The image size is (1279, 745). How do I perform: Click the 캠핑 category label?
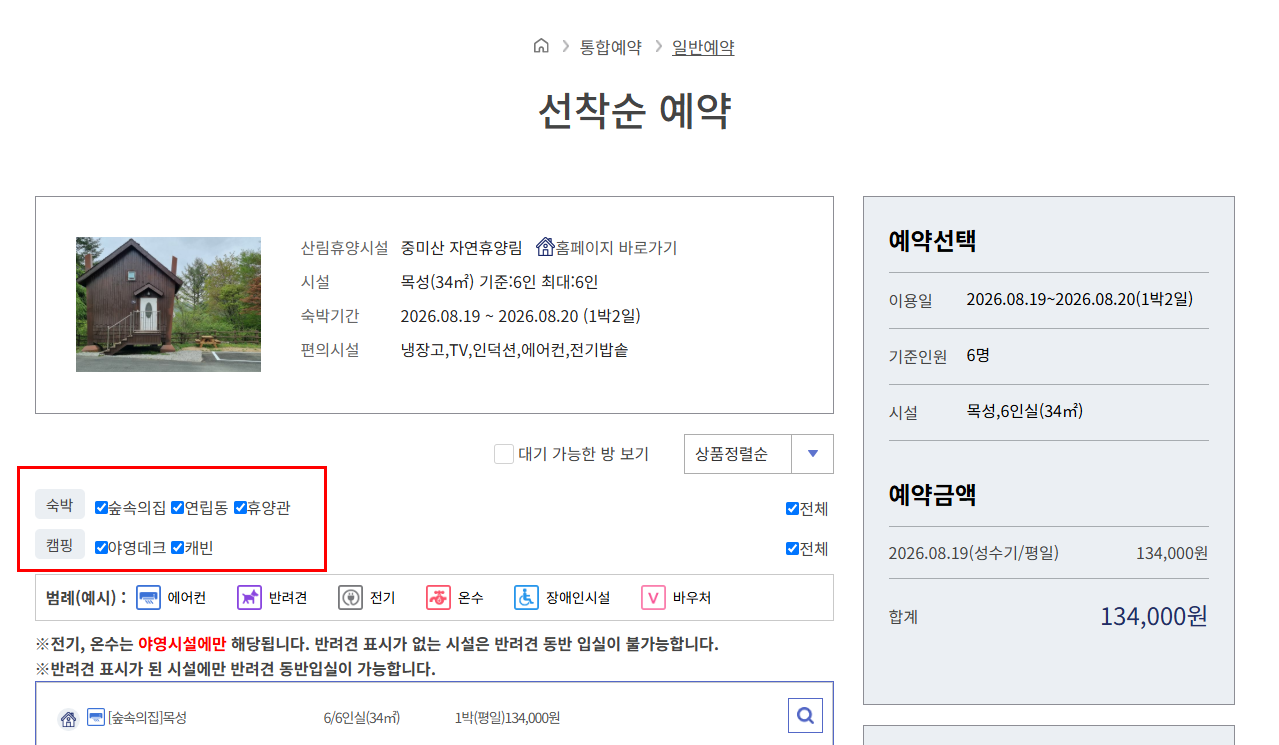coord(60,545)
